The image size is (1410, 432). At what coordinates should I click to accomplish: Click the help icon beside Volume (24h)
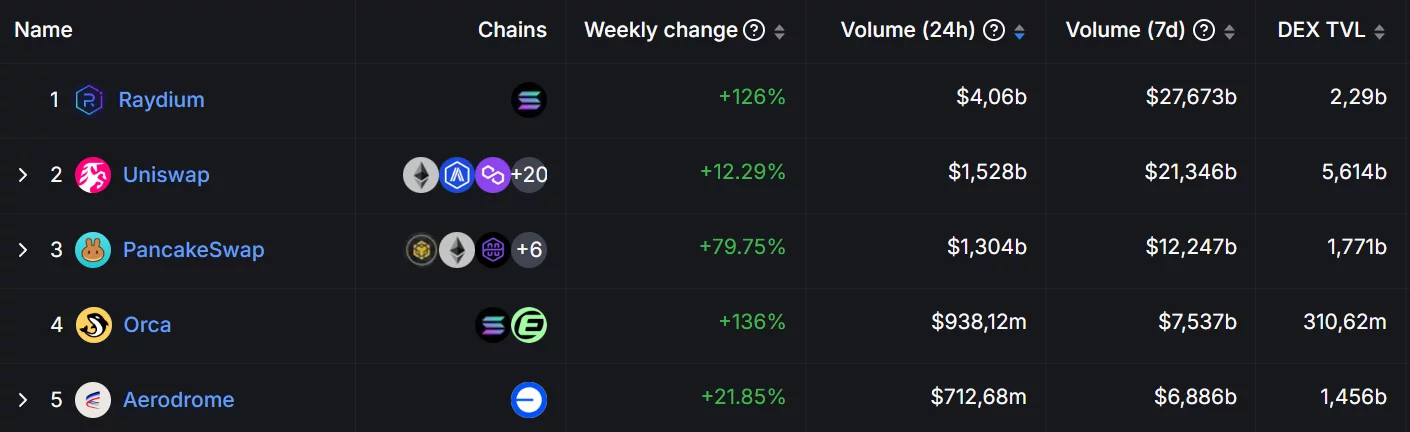(x=994, y=31)
